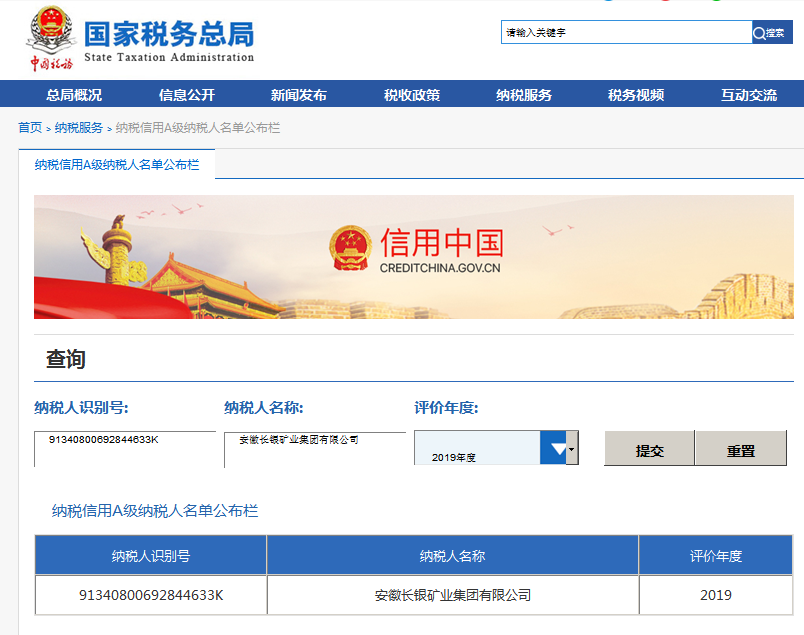The width and height of the screenshot is (804, 635).
Task: Click the 提交 submit button
Action: pyautogui.click(x=649, y=448)
